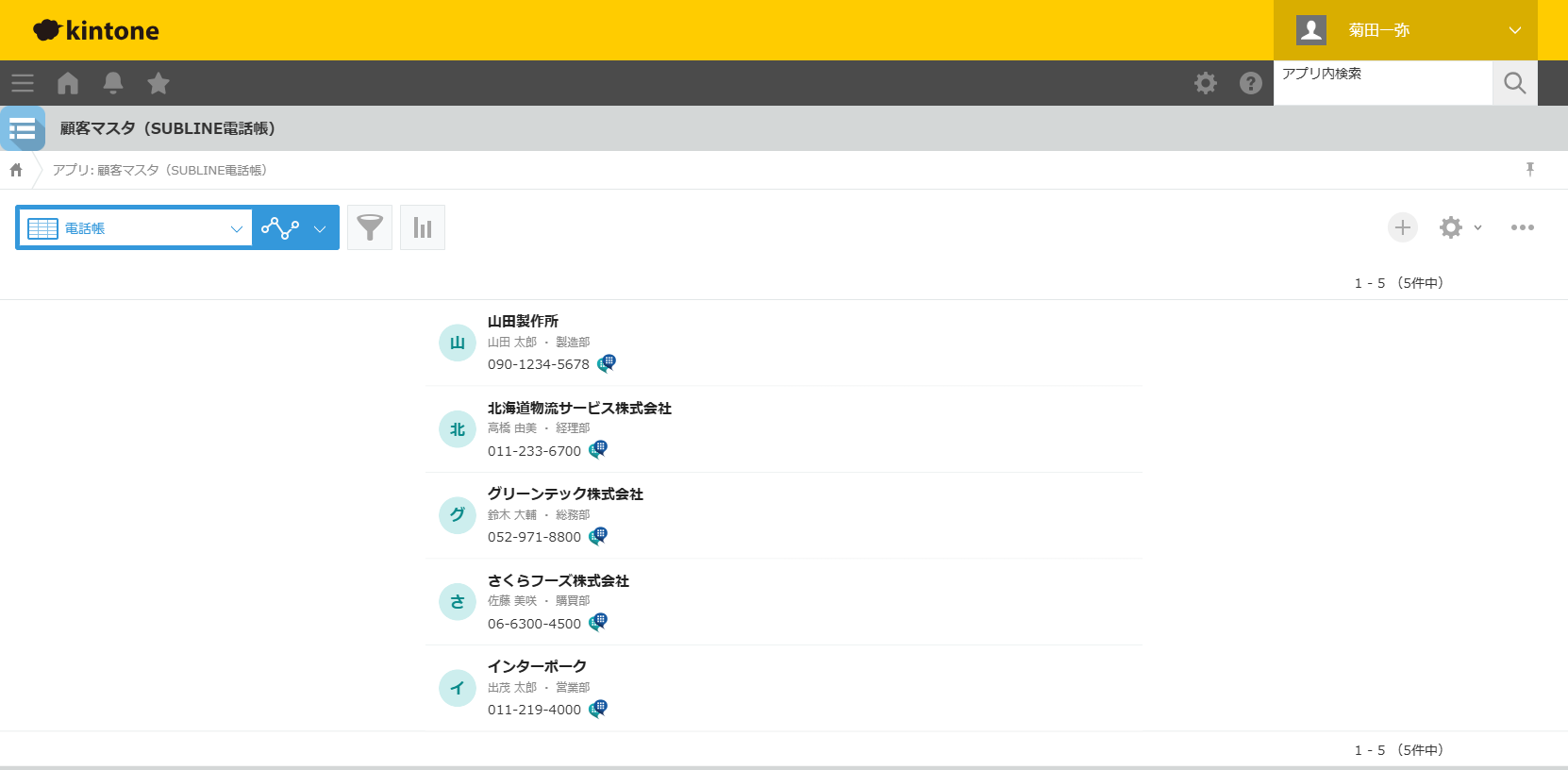This screenshot has width=1568, height=770.
Task: Click the call icon next to 052-971-8800
Action: coord(598,536)
